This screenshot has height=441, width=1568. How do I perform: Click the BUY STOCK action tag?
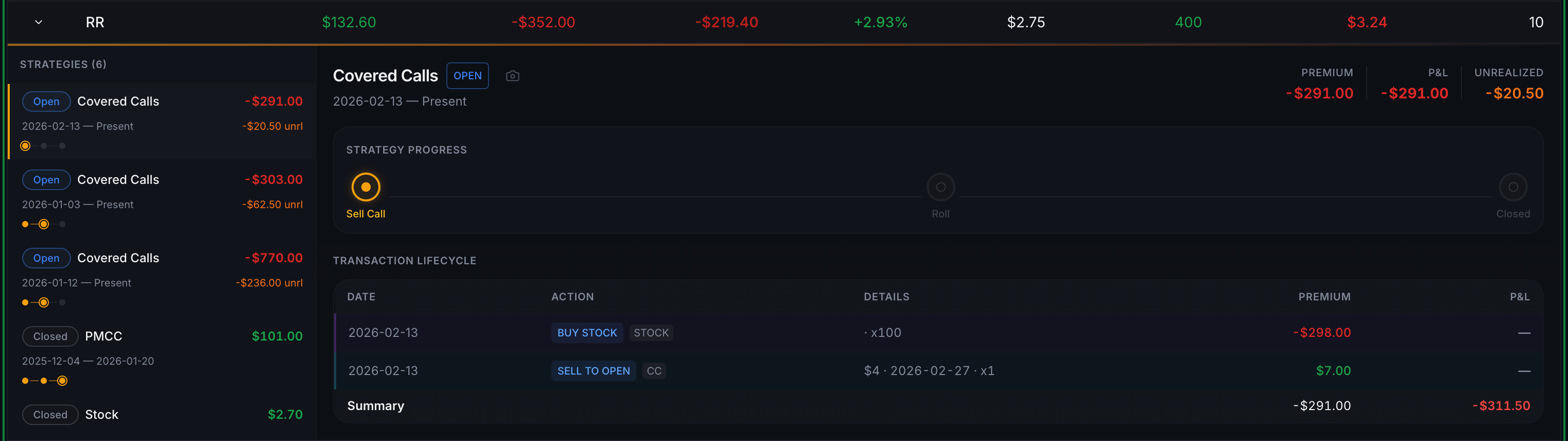pos(587,333)
